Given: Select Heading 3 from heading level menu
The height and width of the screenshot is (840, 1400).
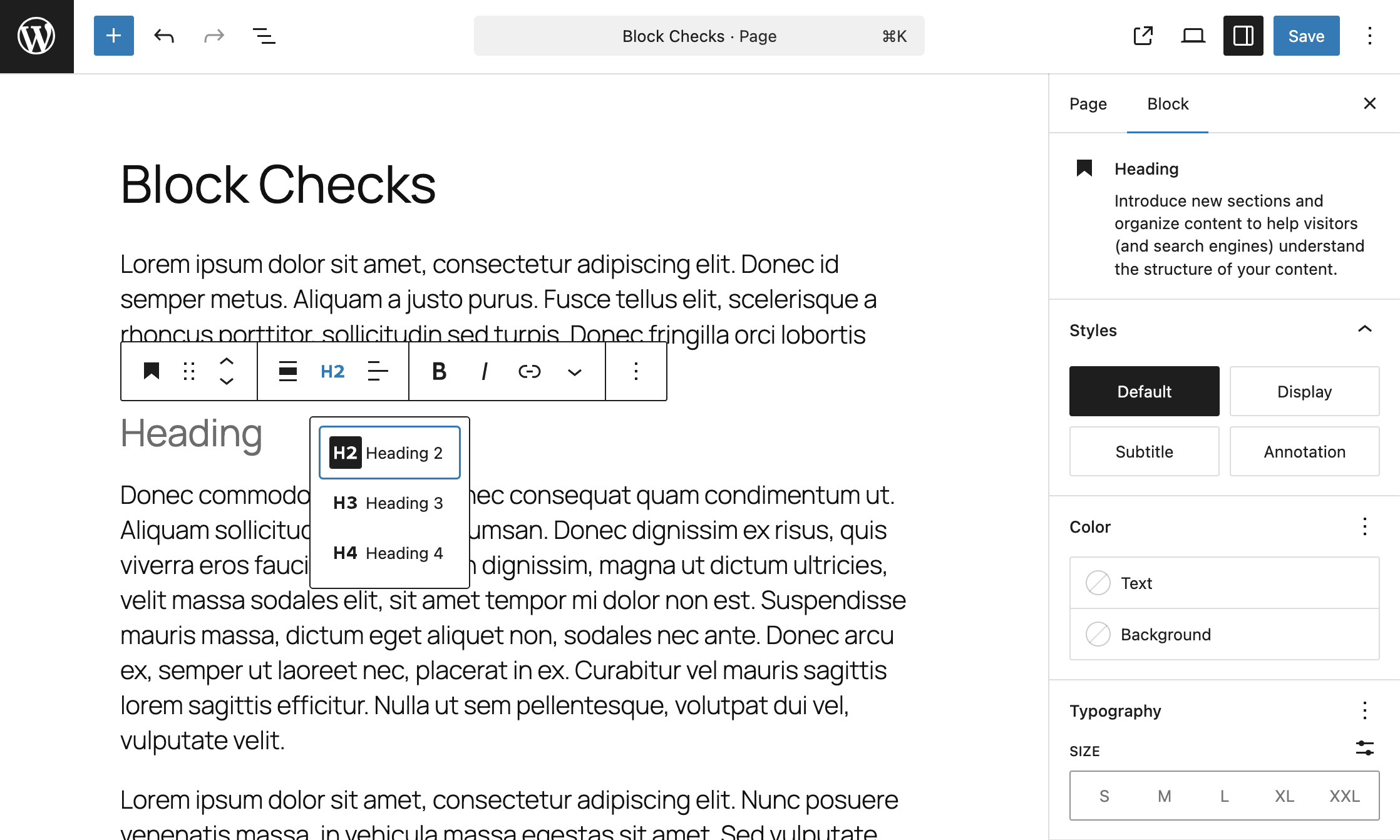Looking at the screenshot, I should click(388, 502).
